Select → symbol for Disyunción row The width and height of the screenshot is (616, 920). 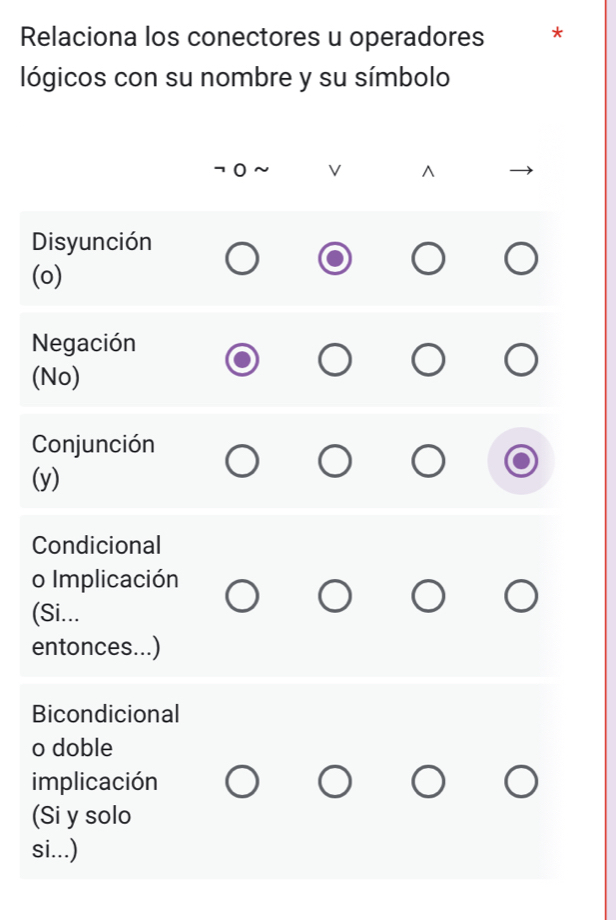[x=521, y=260]
